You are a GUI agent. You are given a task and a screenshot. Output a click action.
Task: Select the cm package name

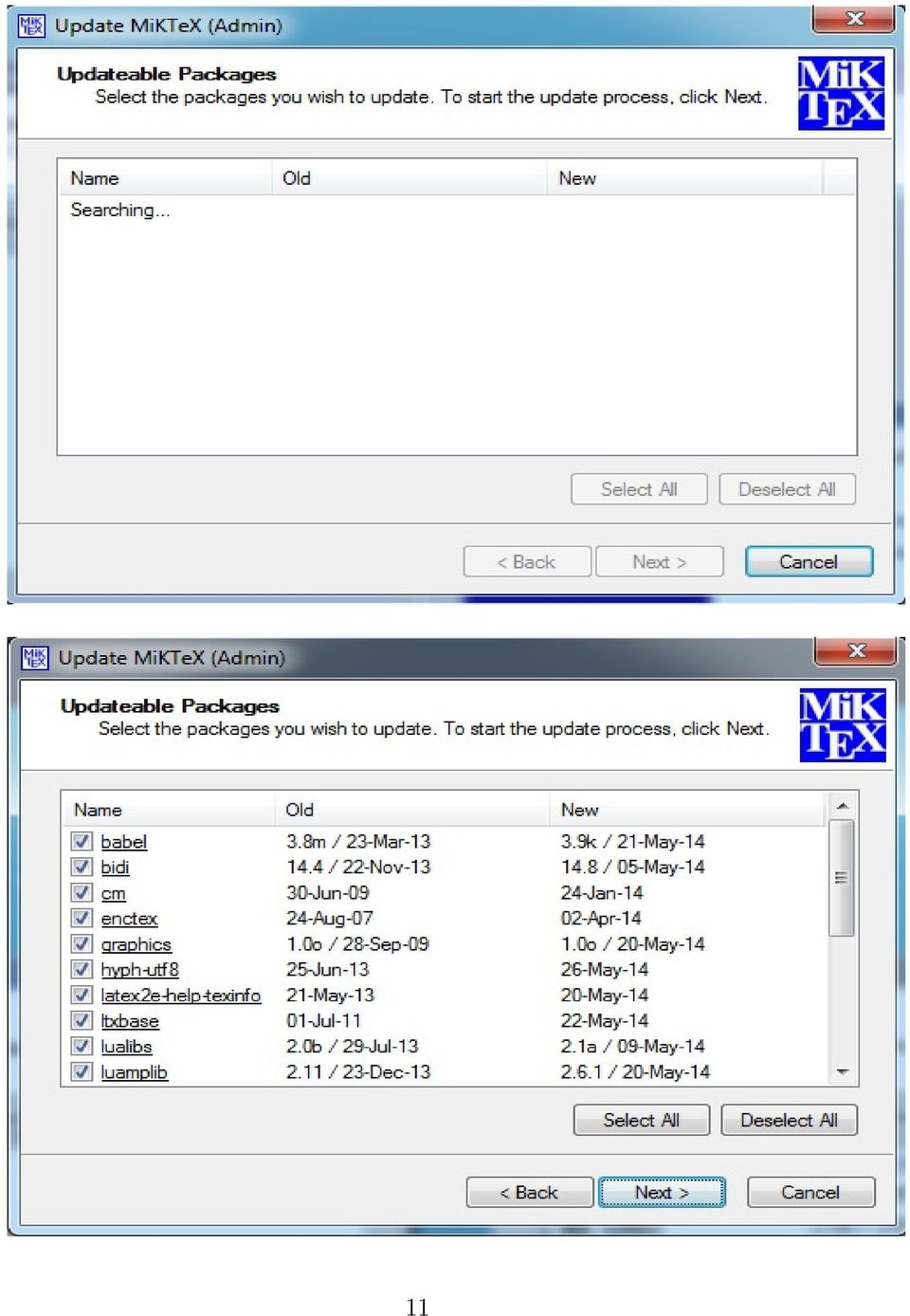(113, 893)
